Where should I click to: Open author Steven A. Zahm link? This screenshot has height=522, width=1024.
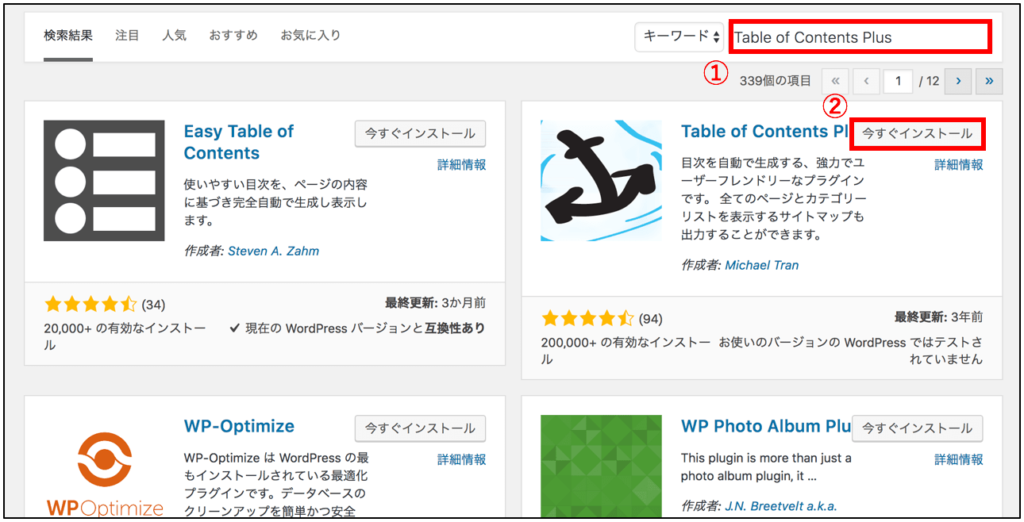[273, 251]
